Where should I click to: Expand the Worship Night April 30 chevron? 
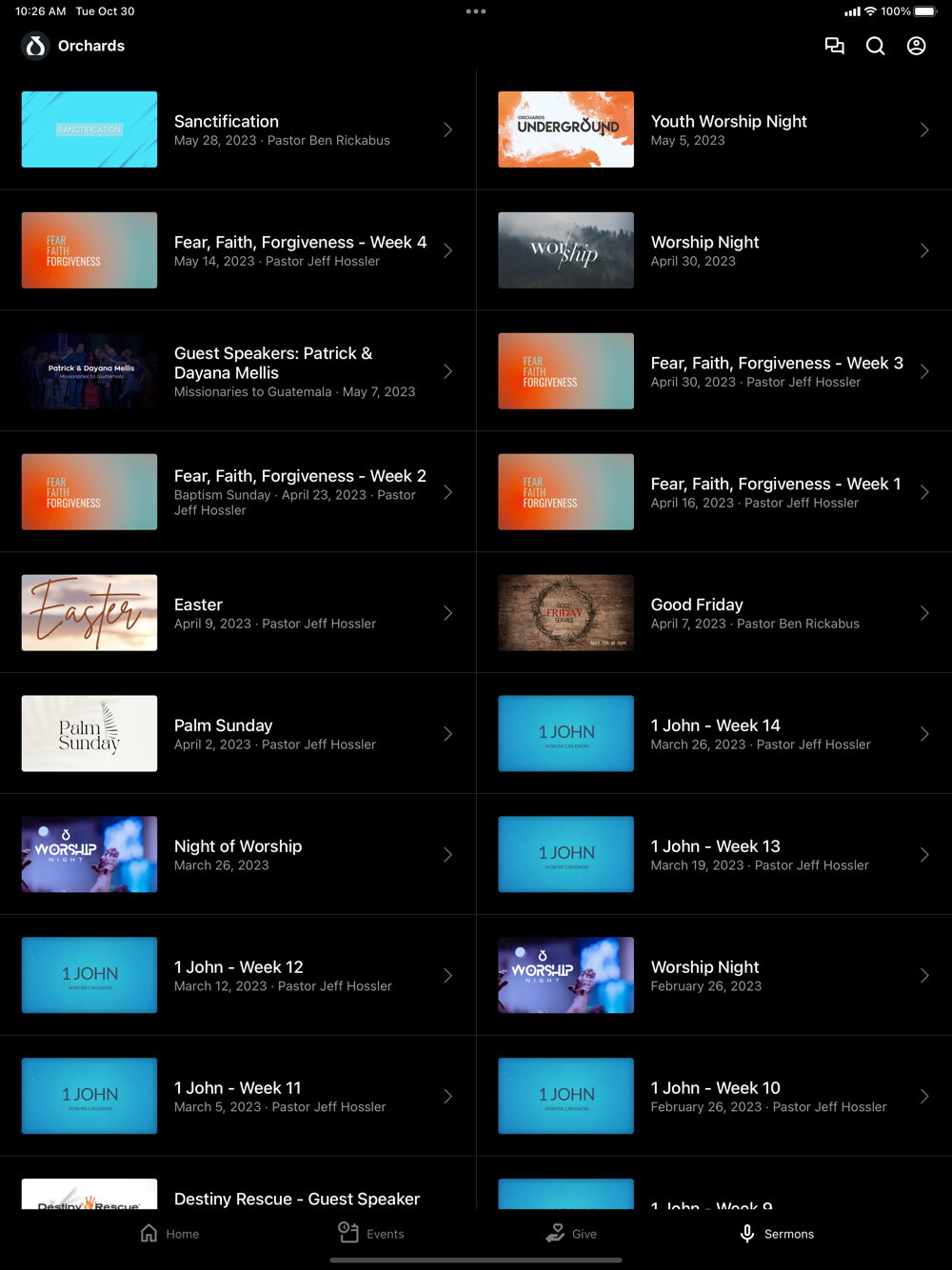(x=924, y=250)
